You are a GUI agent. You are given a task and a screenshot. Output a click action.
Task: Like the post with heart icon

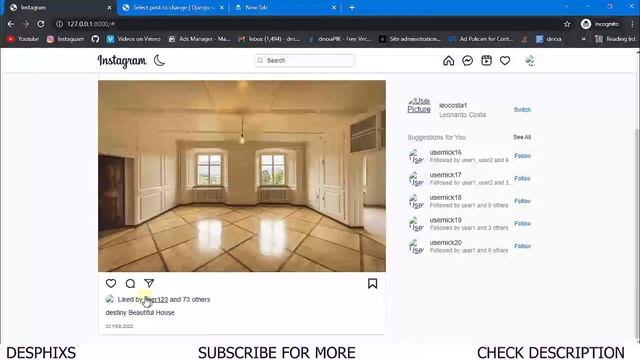111,283
